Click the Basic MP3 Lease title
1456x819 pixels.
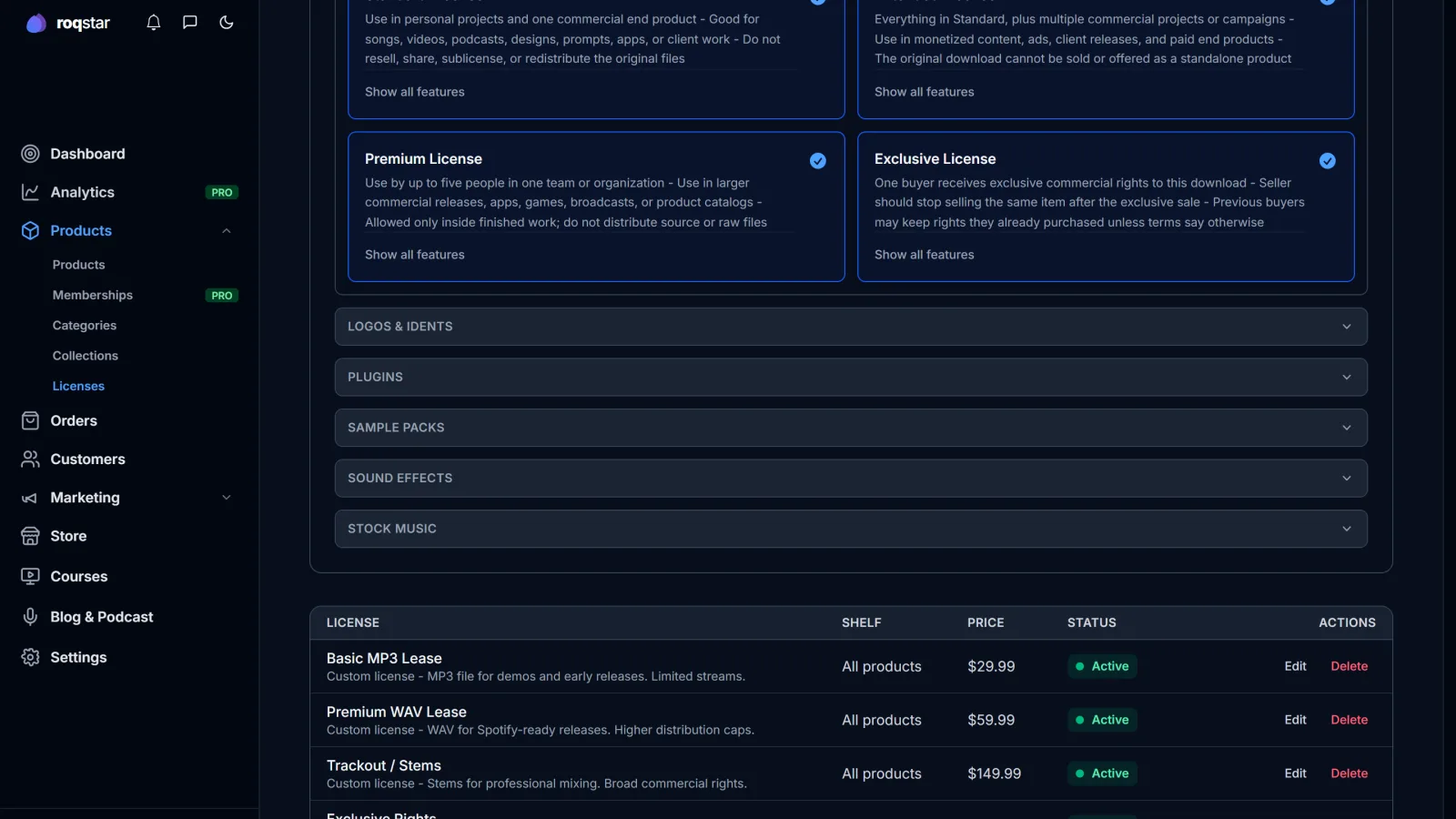(384, 658)
